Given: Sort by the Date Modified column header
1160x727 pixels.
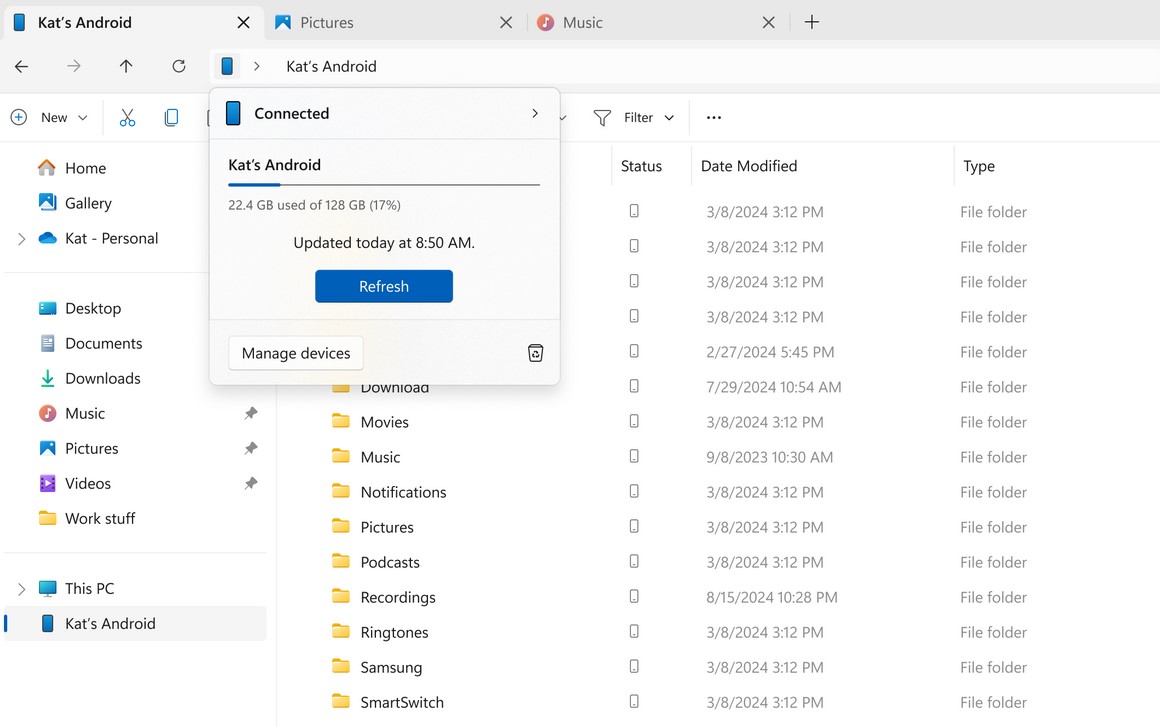Looking at the screenshot, I should 749,166.
